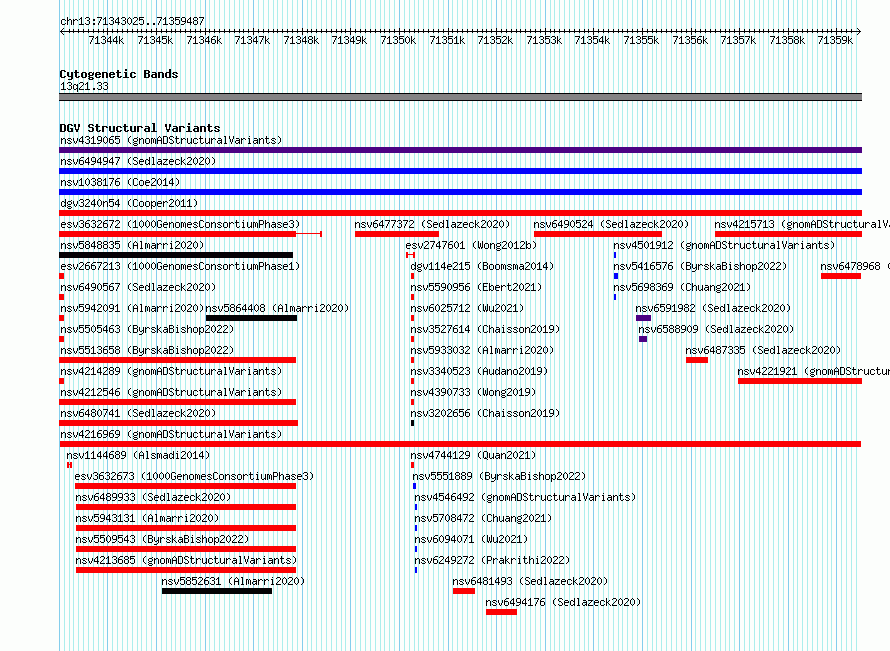890x651 pixels.
Task: Open nsv4501912 gnomADStructuralVariants entry
Action: 724,245
